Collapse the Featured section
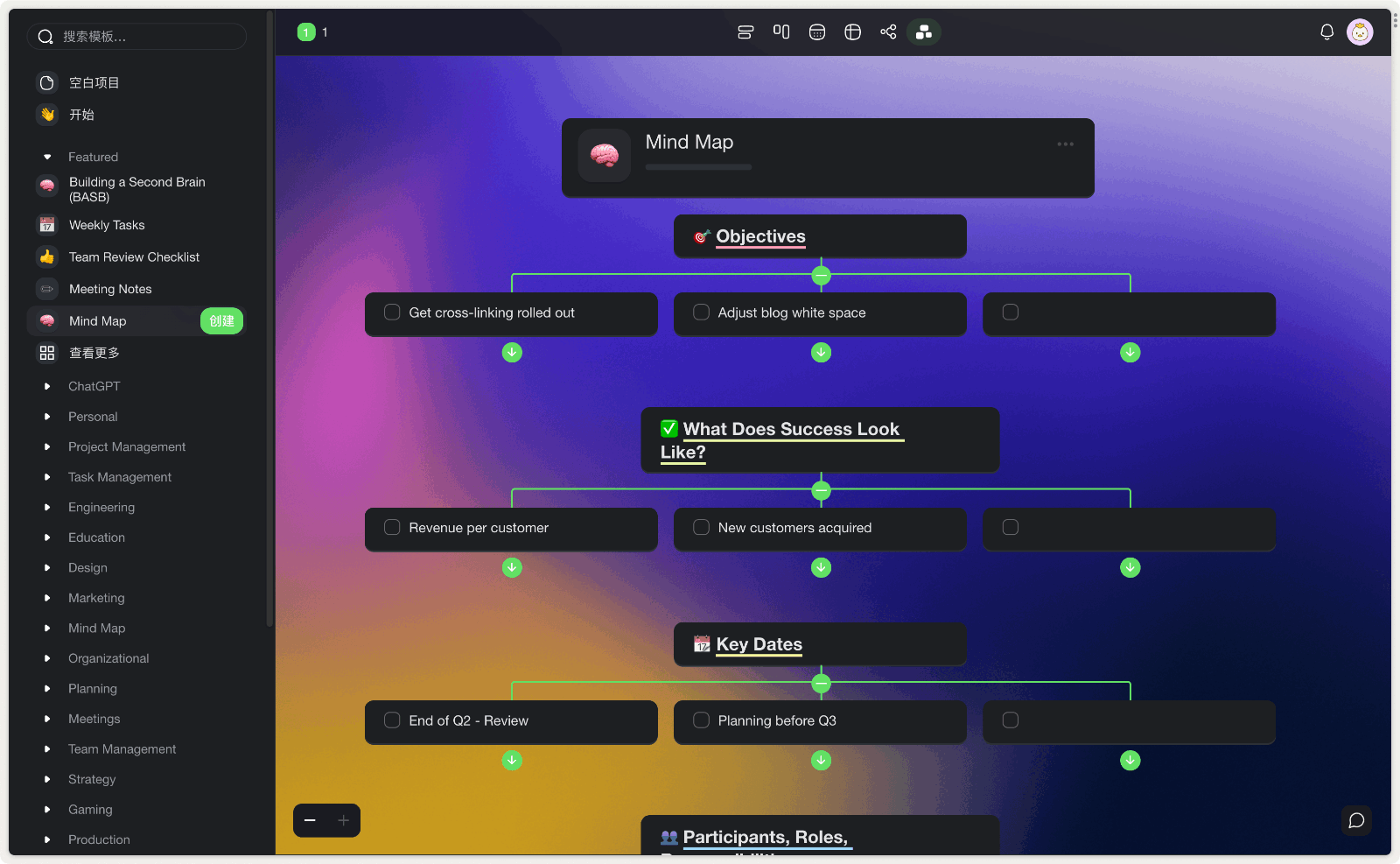Image resolution: width=1400 pixels, height=864 pixels. [47, 157]
